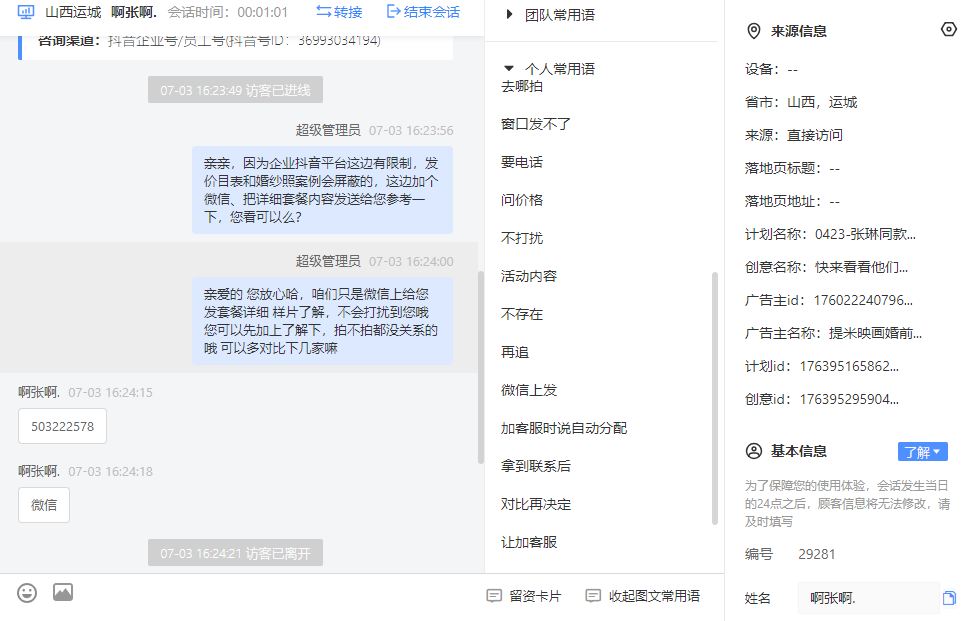Copy the name with the copy icon
Viewport: 963px width, 621px height.
pyautogui.click(x=949, y=598)
